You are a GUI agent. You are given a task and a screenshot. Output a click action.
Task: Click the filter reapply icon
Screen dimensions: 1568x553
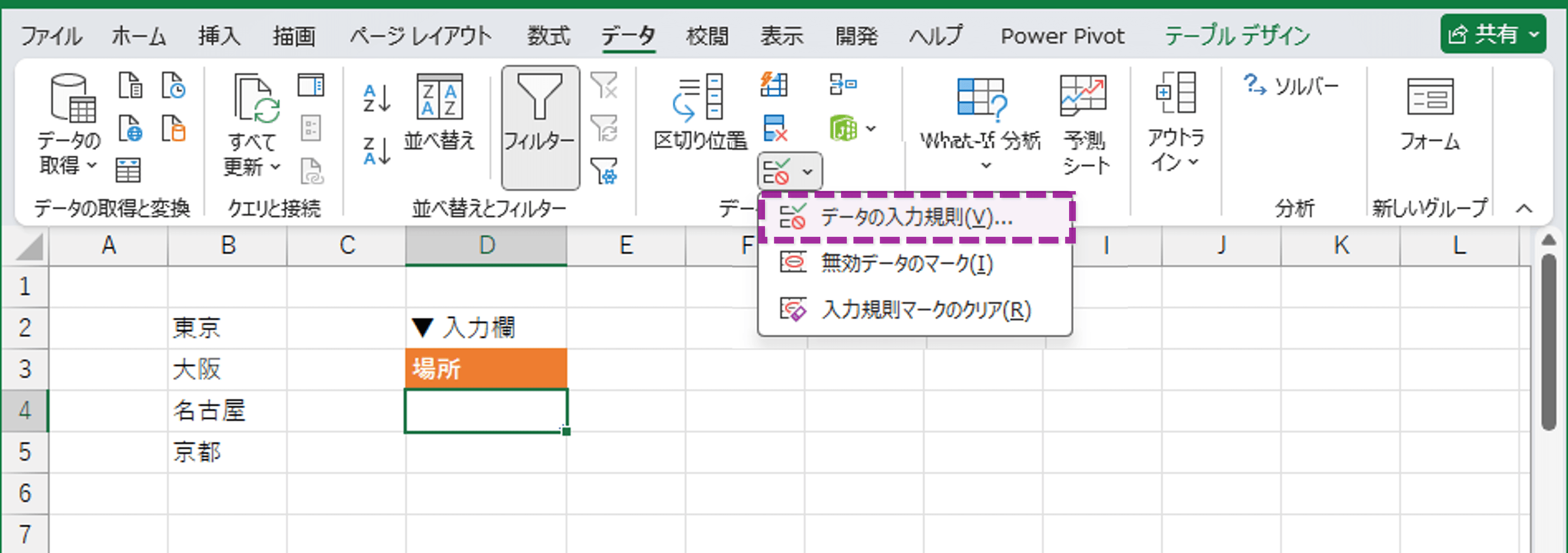tap(604, 128)
